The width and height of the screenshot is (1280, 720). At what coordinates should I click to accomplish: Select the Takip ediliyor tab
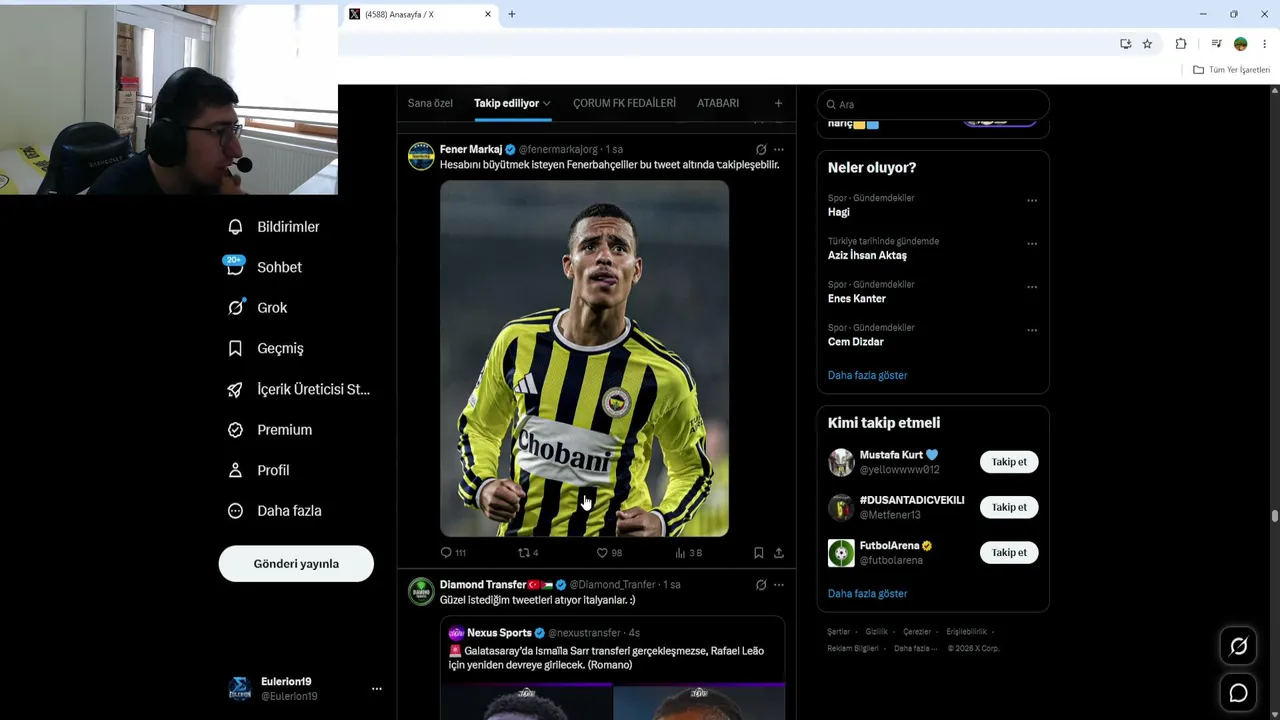512,103
